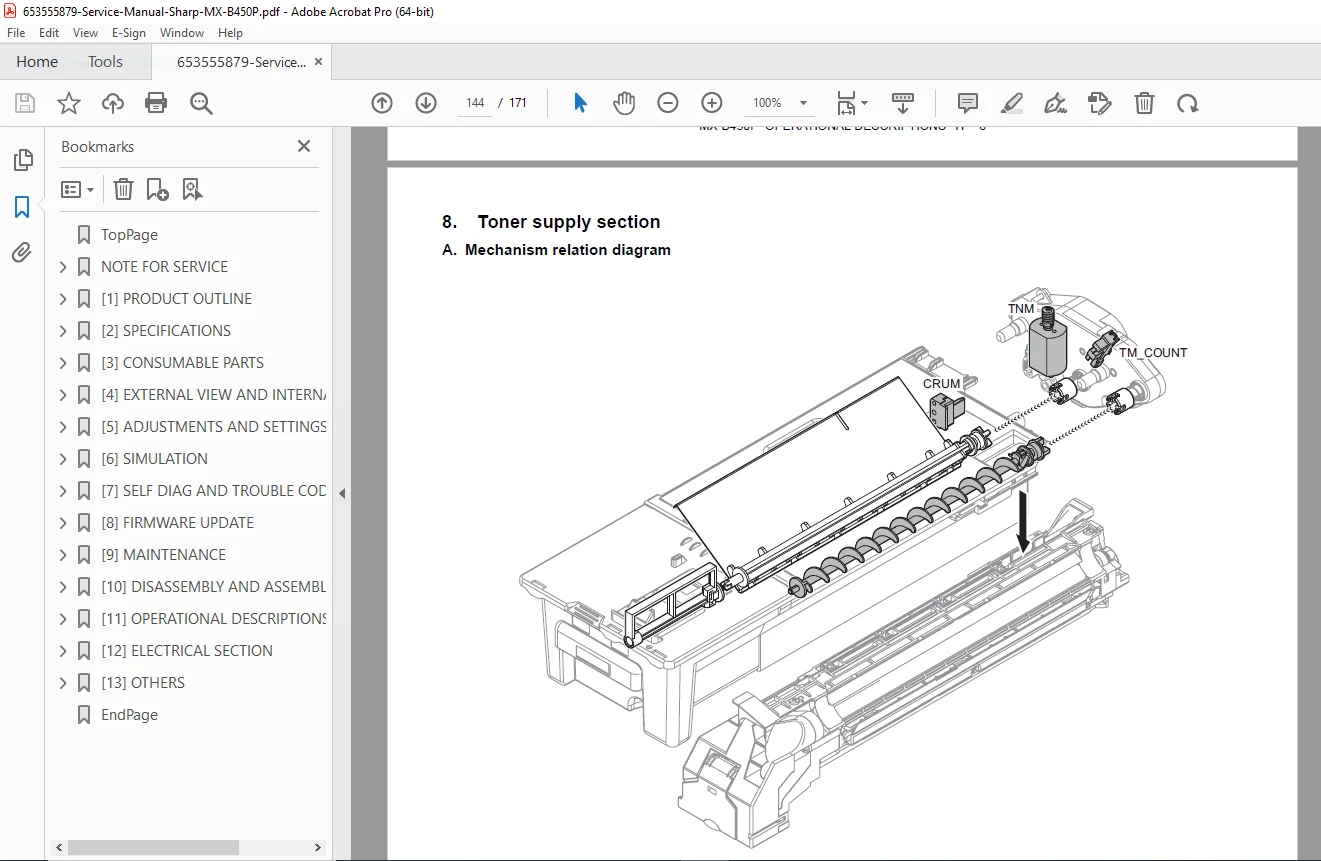Activate the selection arrow tool

(x=580, y=103)
